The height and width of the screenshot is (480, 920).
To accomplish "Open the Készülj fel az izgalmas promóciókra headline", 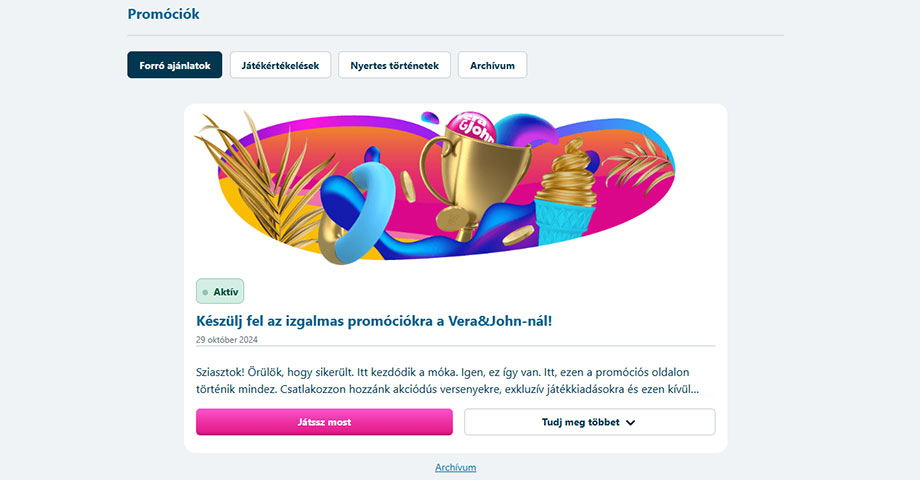I will coord(374,321).
